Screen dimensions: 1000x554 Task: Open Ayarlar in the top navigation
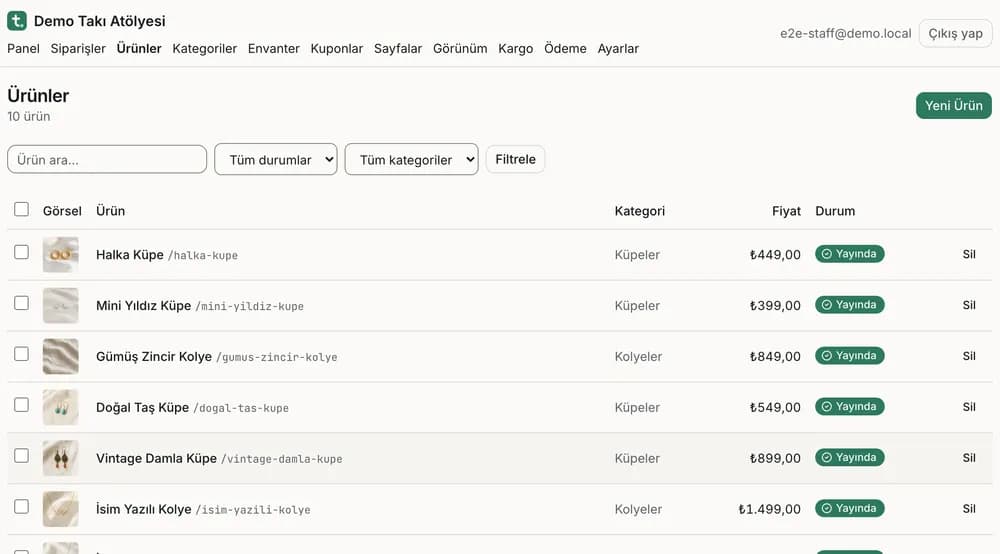click(x=618, y=48)
